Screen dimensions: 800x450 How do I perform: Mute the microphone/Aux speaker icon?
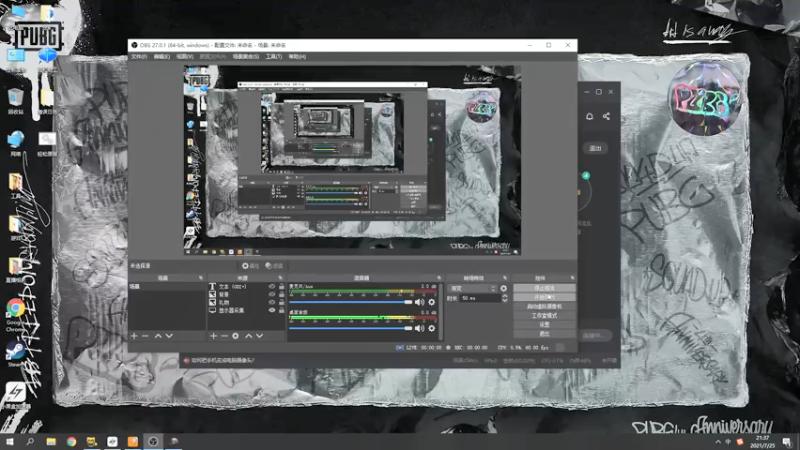click(419, 302)
